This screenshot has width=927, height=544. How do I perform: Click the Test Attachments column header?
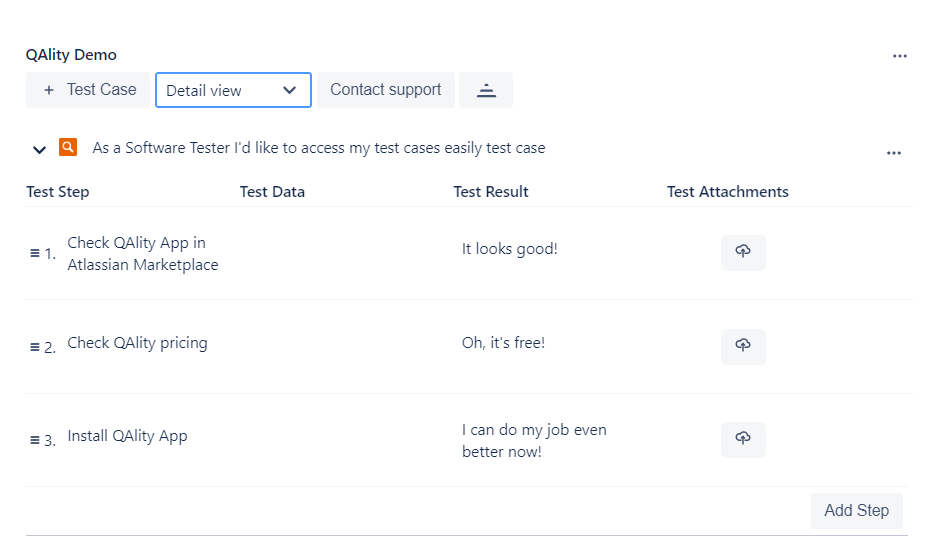(x=728, y=192)
